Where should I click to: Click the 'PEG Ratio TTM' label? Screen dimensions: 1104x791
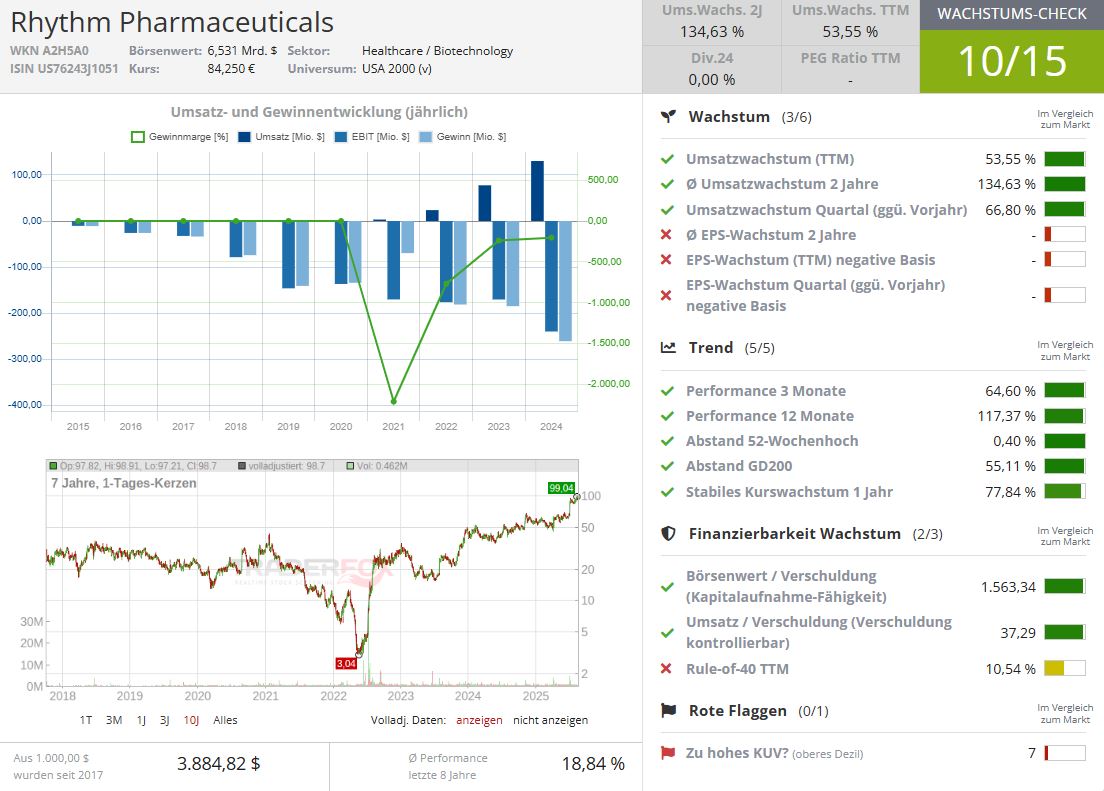851,58
